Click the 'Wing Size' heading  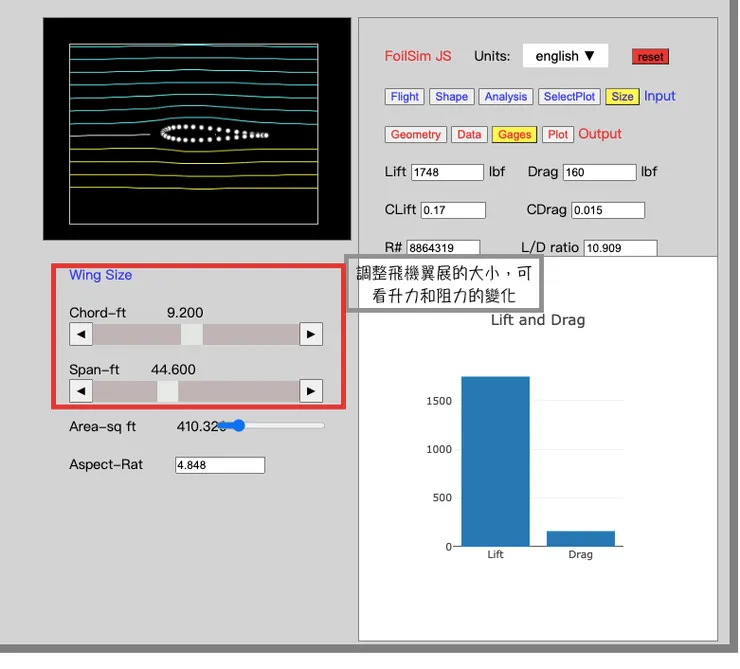pyautogui.click(x=101, y=275)
